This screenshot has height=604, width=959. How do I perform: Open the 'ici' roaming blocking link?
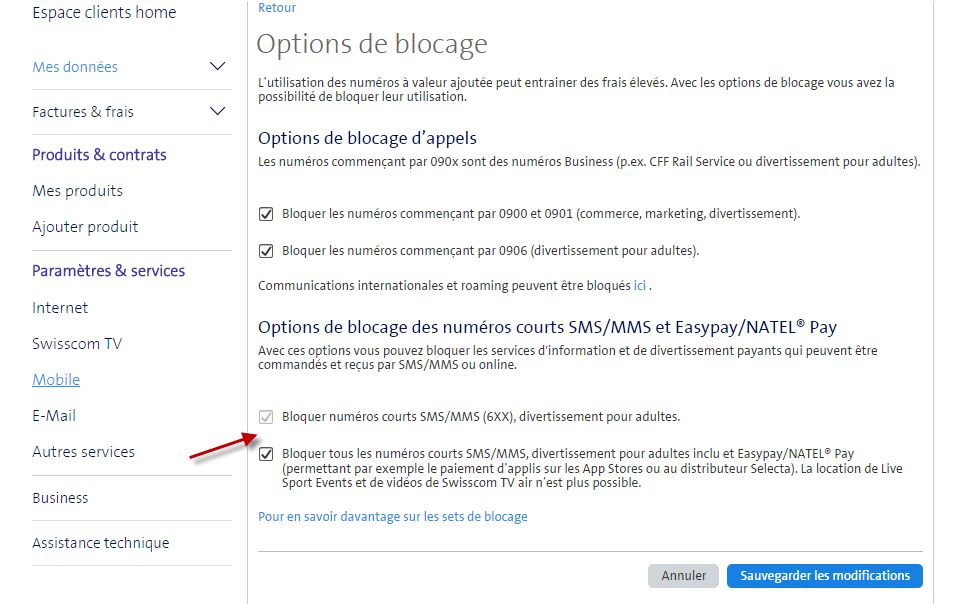640,286
